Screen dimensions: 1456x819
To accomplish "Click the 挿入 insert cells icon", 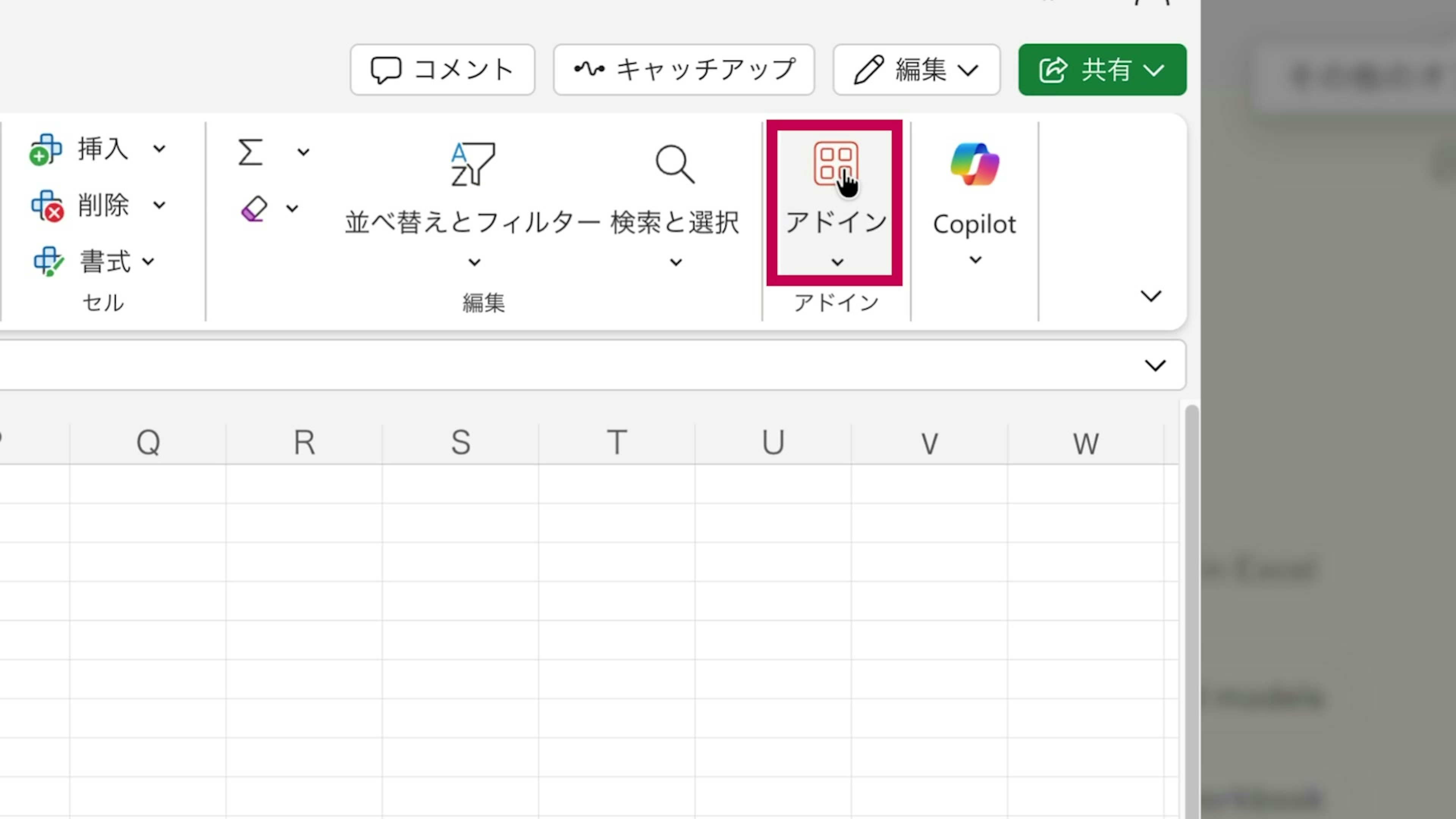I will [x=46, y=149].
